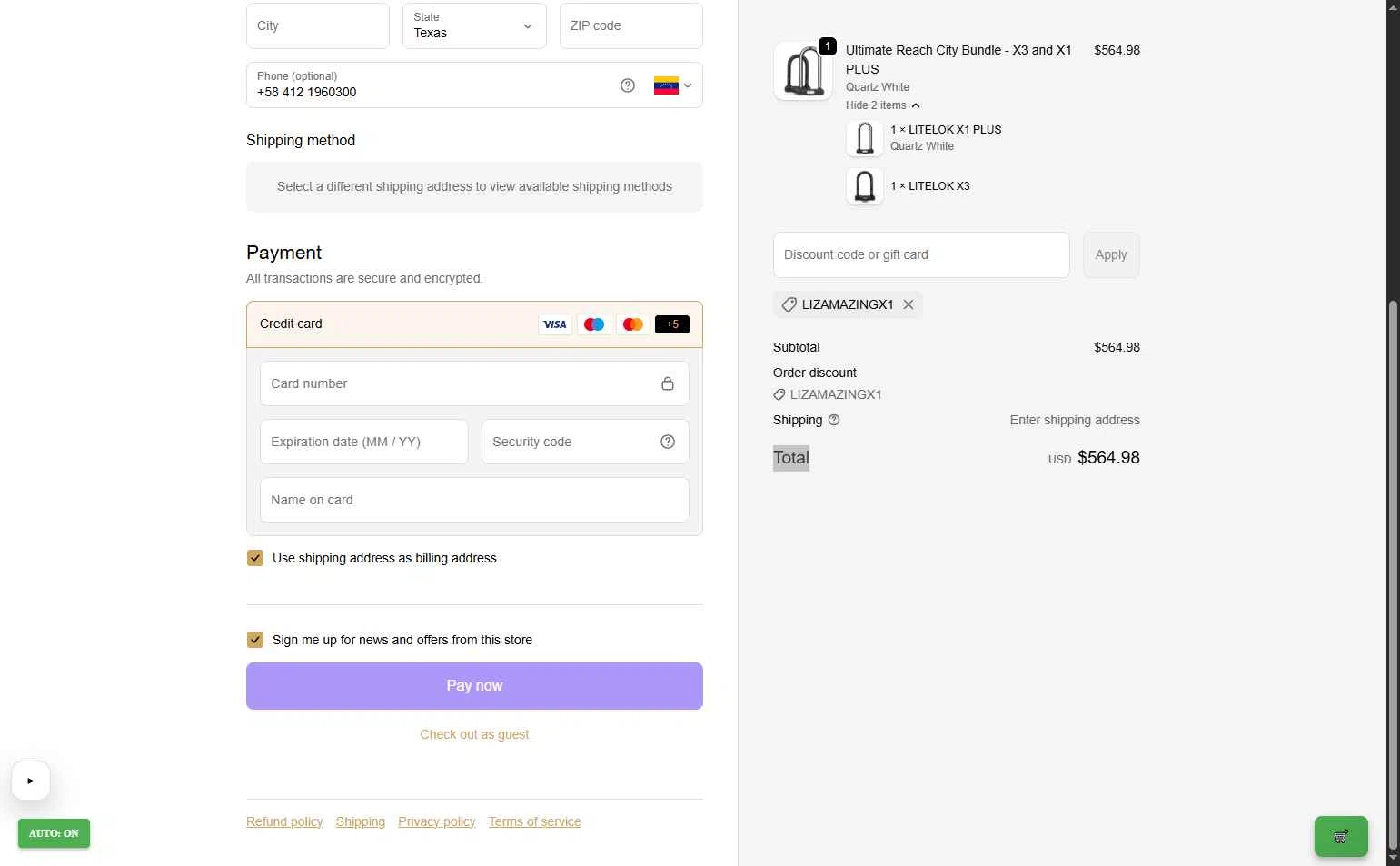This screenshot has width=1400, height=866.
Task: Click the Pay now button
Action: coord(474,686)
